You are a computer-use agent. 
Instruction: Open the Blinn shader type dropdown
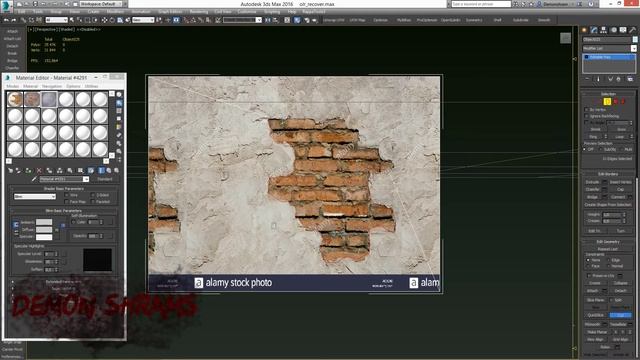click(x=35, y=197)
